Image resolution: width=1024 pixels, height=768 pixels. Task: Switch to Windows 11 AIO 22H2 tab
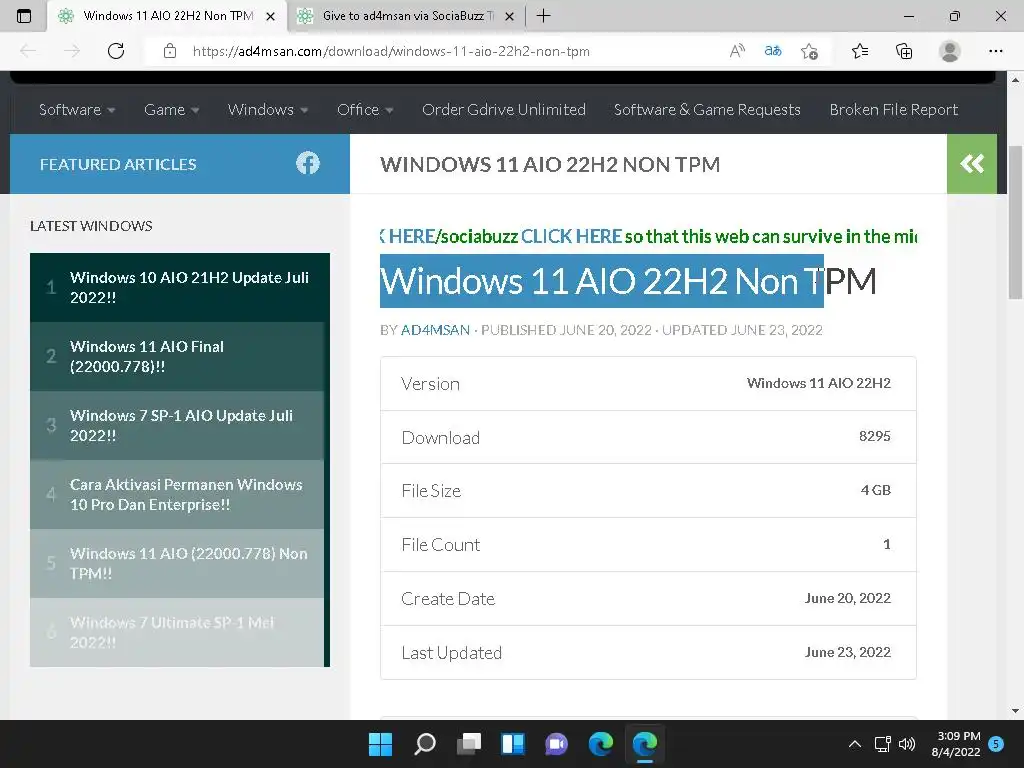point(167,16)
